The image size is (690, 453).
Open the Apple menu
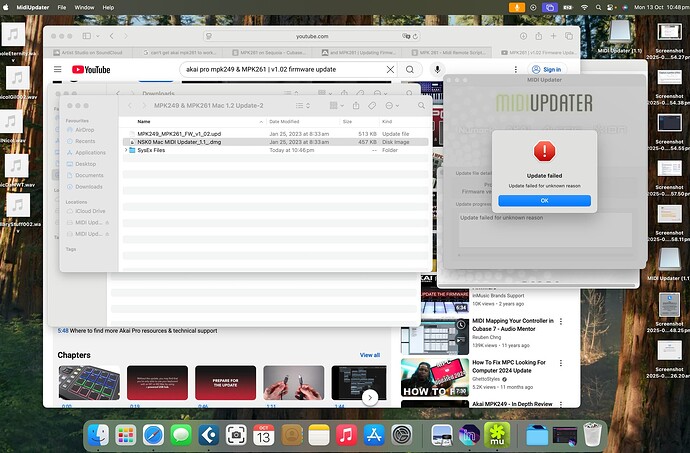[6, 7]
